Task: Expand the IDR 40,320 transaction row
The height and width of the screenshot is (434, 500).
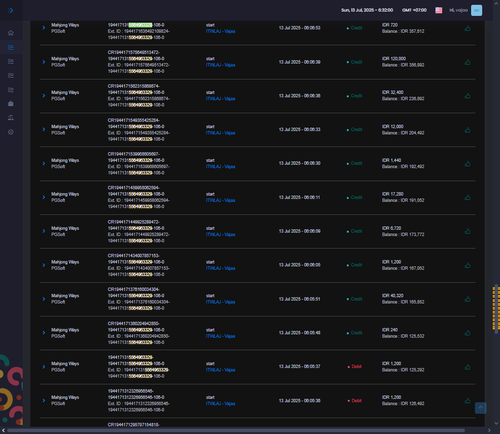Action: coord(44,299)
